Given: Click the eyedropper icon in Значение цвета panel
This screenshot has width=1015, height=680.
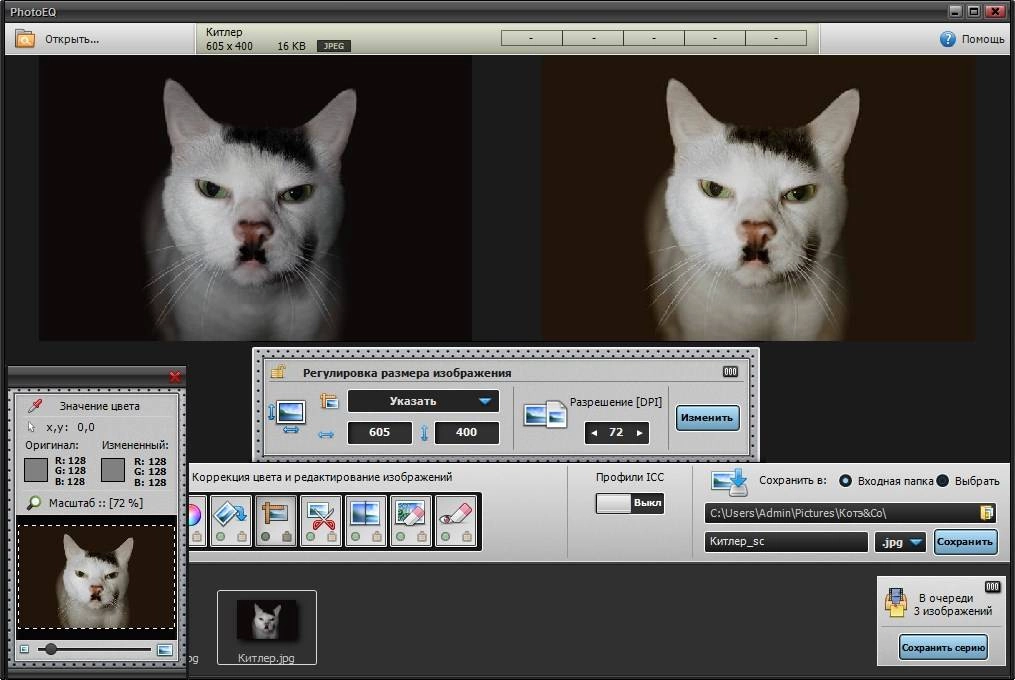Looking at the screenshot, I should pos(35,405).
